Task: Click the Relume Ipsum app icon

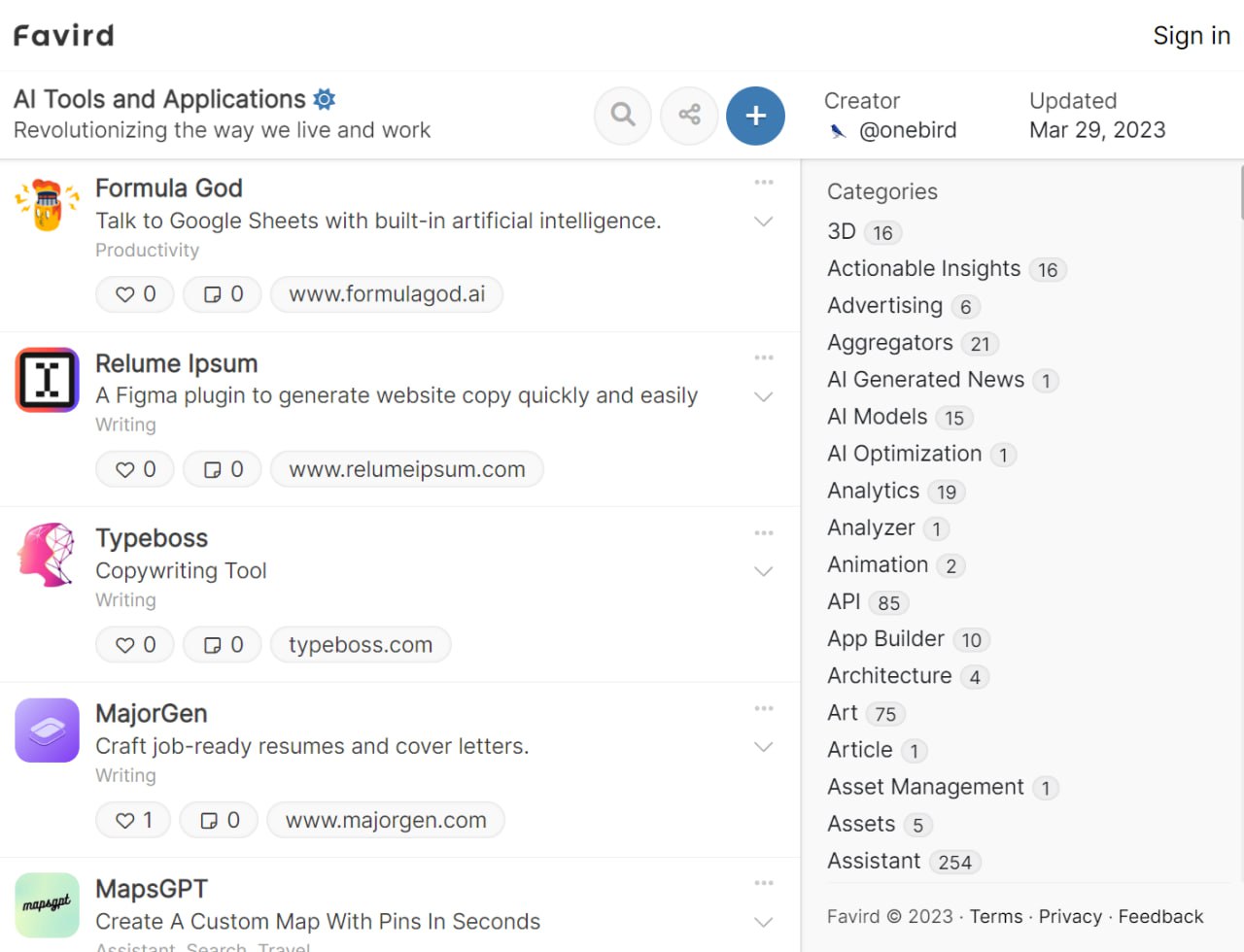Action: [47, 380]
